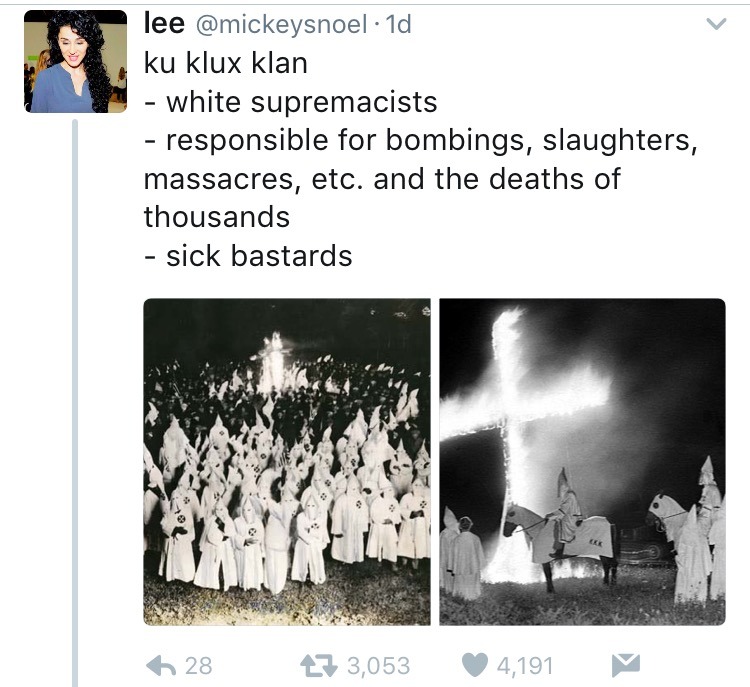
Task: Click the vertical thread line below avatar
Action: pos(75,403)
